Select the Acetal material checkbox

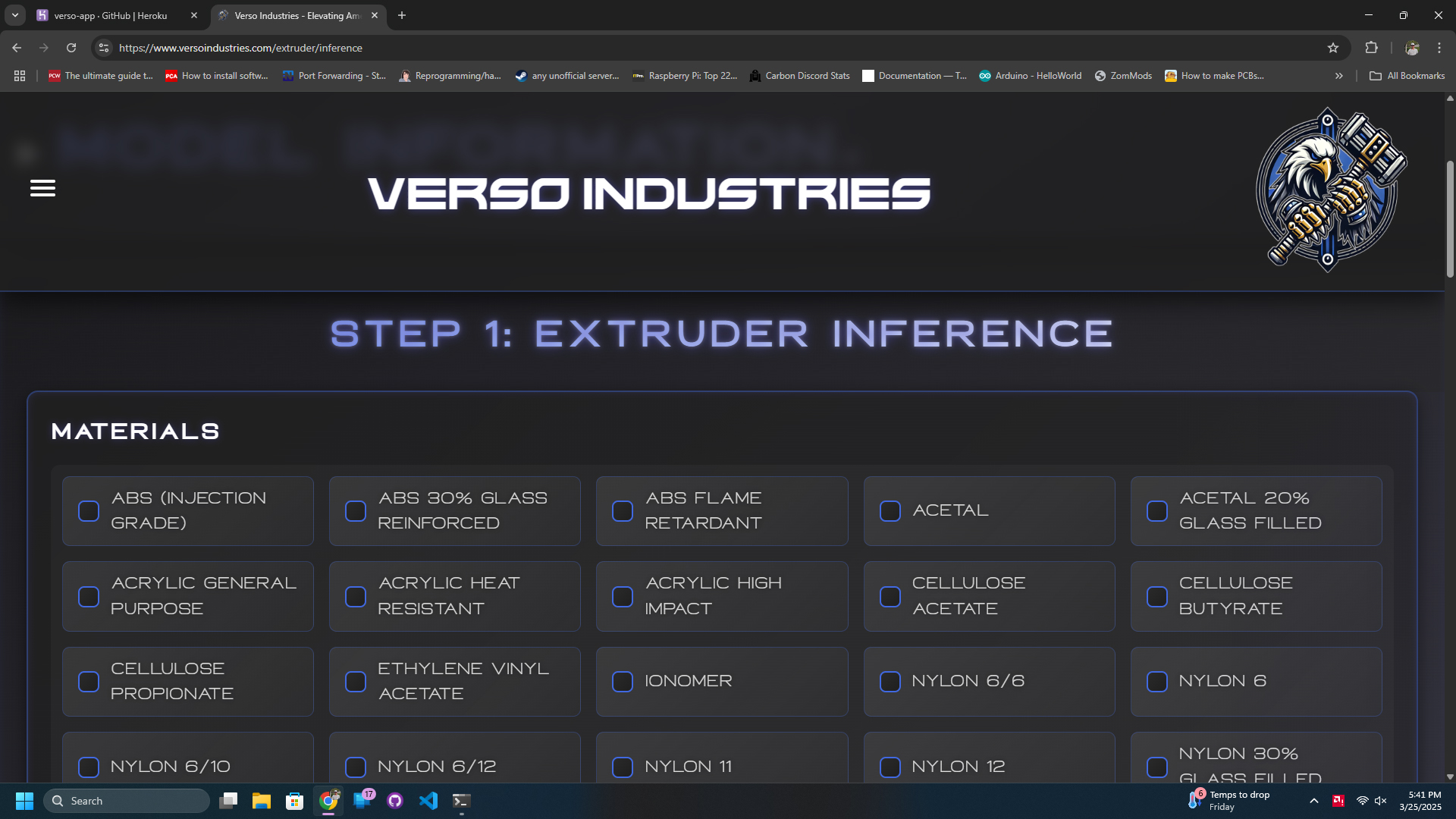(x=890, y=511)
